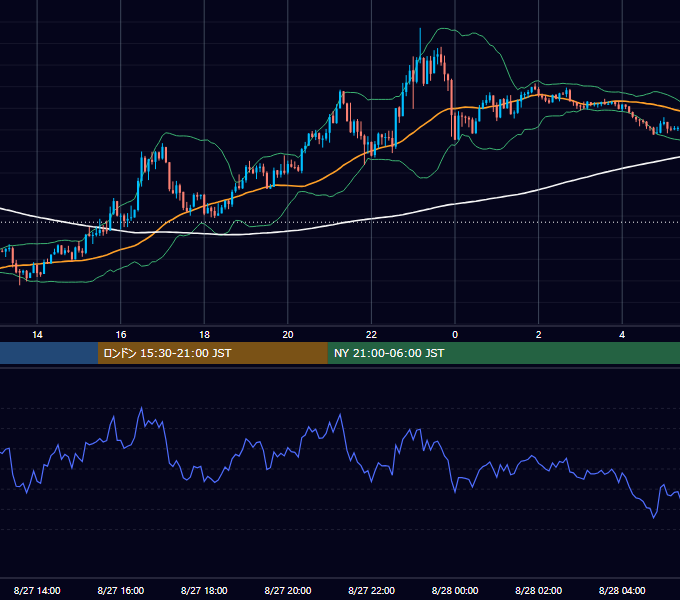Viewport: 680px width, 600px height.
Task: Click the 8/27 22:00 date label
Action: click(x=371, y=590)
